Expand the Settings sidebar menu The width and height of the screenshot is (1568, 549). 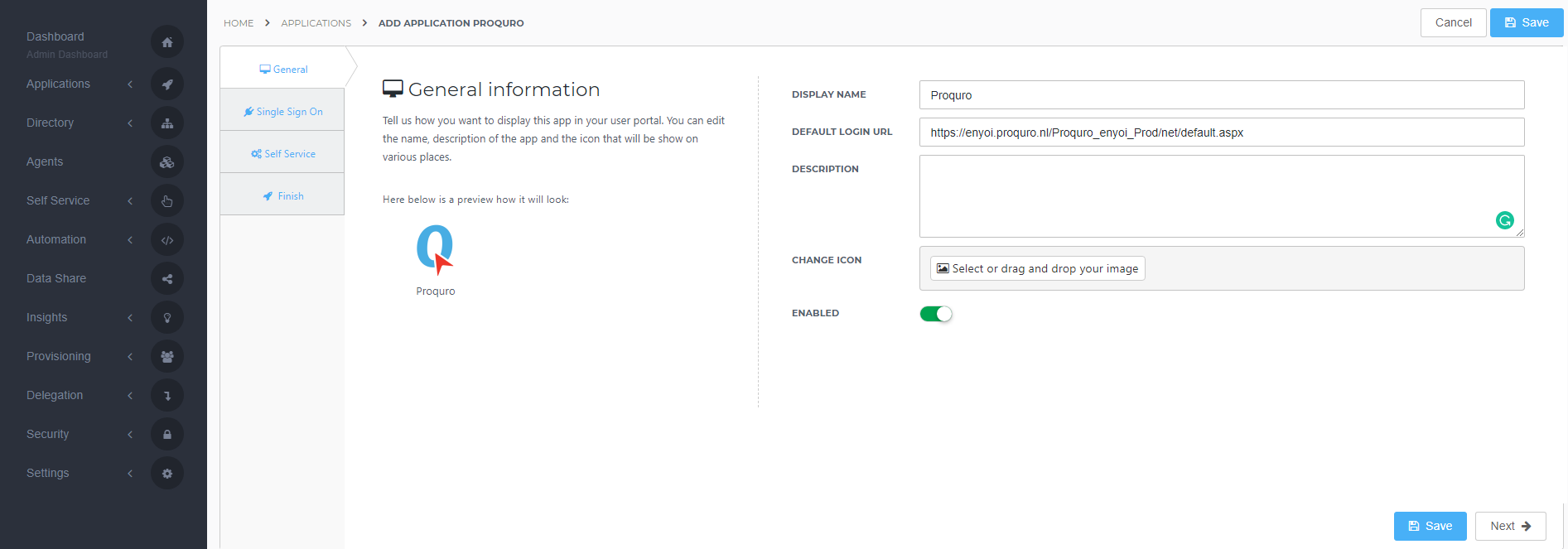(130, 473)
